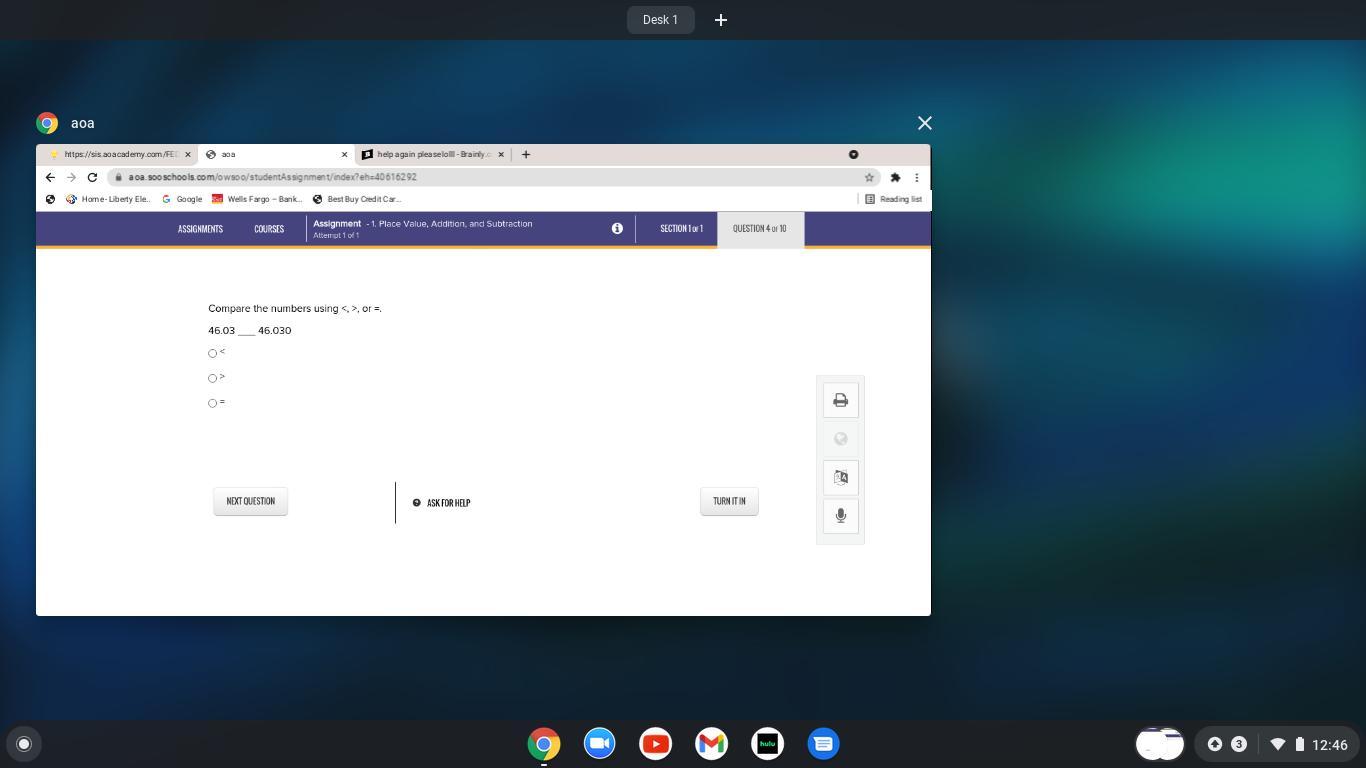Click the Chrome logo beside the aoa title

click(x=47, y=123)
